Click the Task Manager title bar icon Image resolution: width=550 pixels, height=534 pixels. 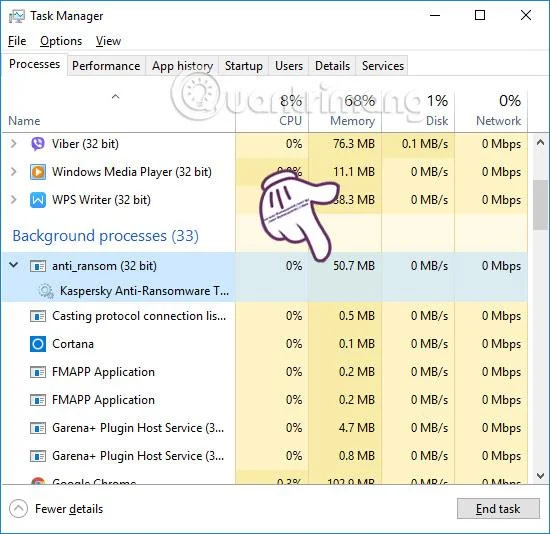(x=16, y=16)
